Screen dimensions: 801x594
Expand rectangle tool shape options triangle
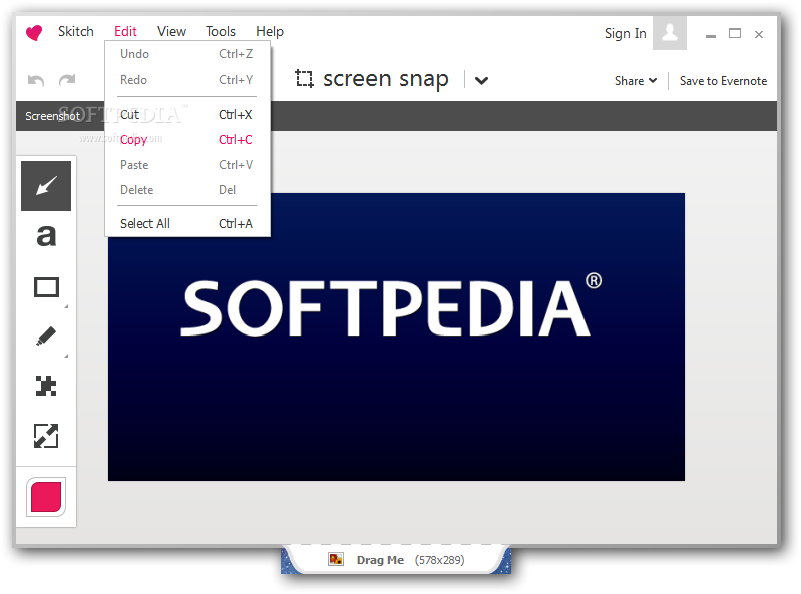pos(66,306)
